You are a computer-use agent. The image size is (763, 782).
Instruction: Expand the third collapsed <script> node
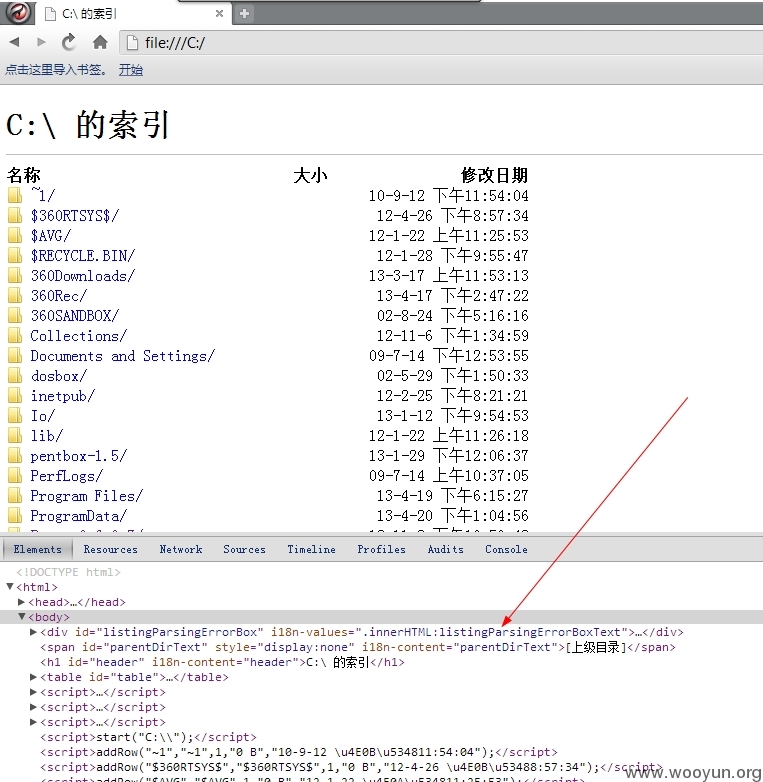(x=33, y=722)
